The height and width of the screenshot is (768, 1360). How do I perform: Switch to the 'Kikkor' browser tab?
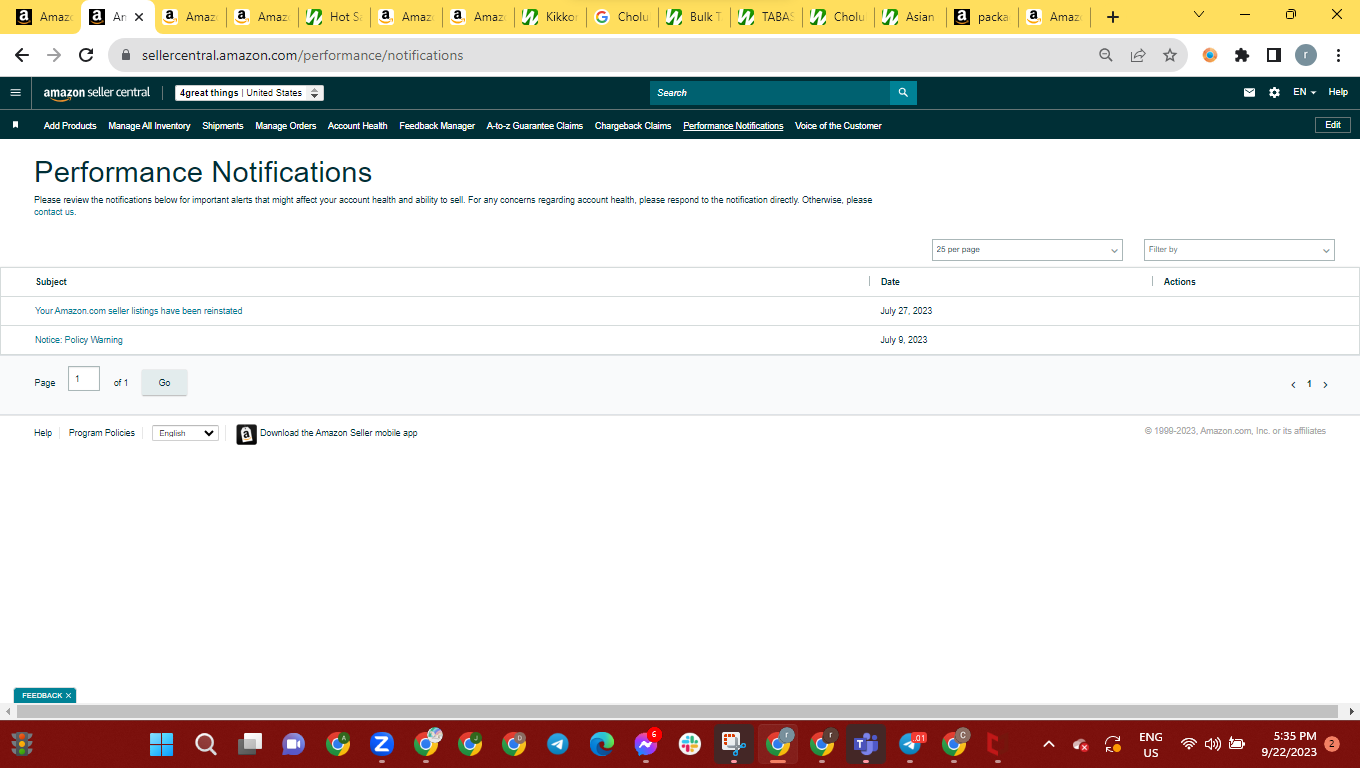click(x=550, y=17)
